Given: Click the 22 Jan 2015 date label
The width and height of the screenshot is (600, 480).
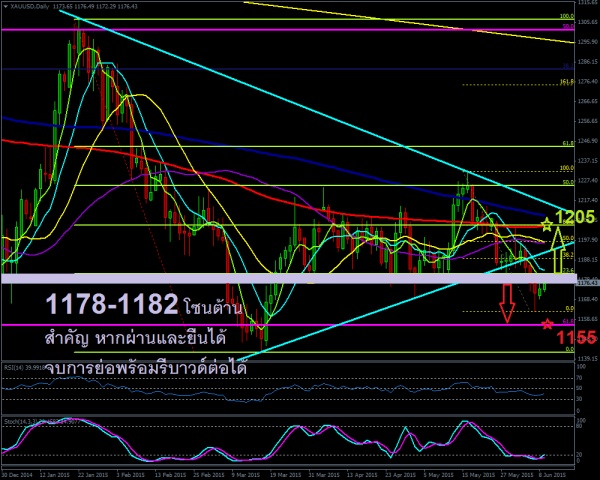Looking at the screenshot, I should click(x=93, y=475).
